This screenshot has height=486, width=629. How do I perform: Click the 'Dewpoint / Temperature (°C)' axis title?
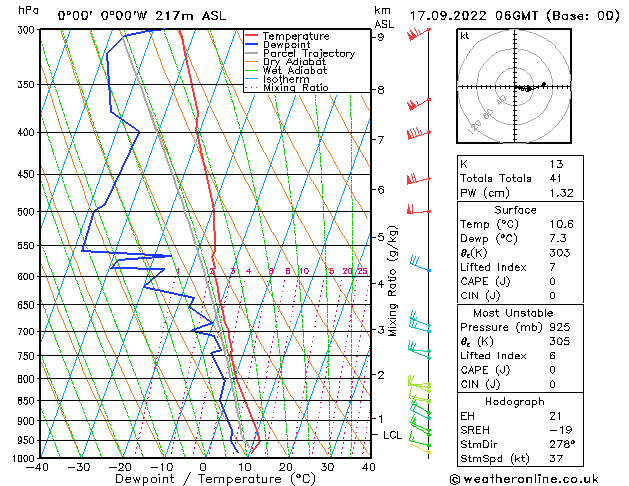tap(215, 479)
